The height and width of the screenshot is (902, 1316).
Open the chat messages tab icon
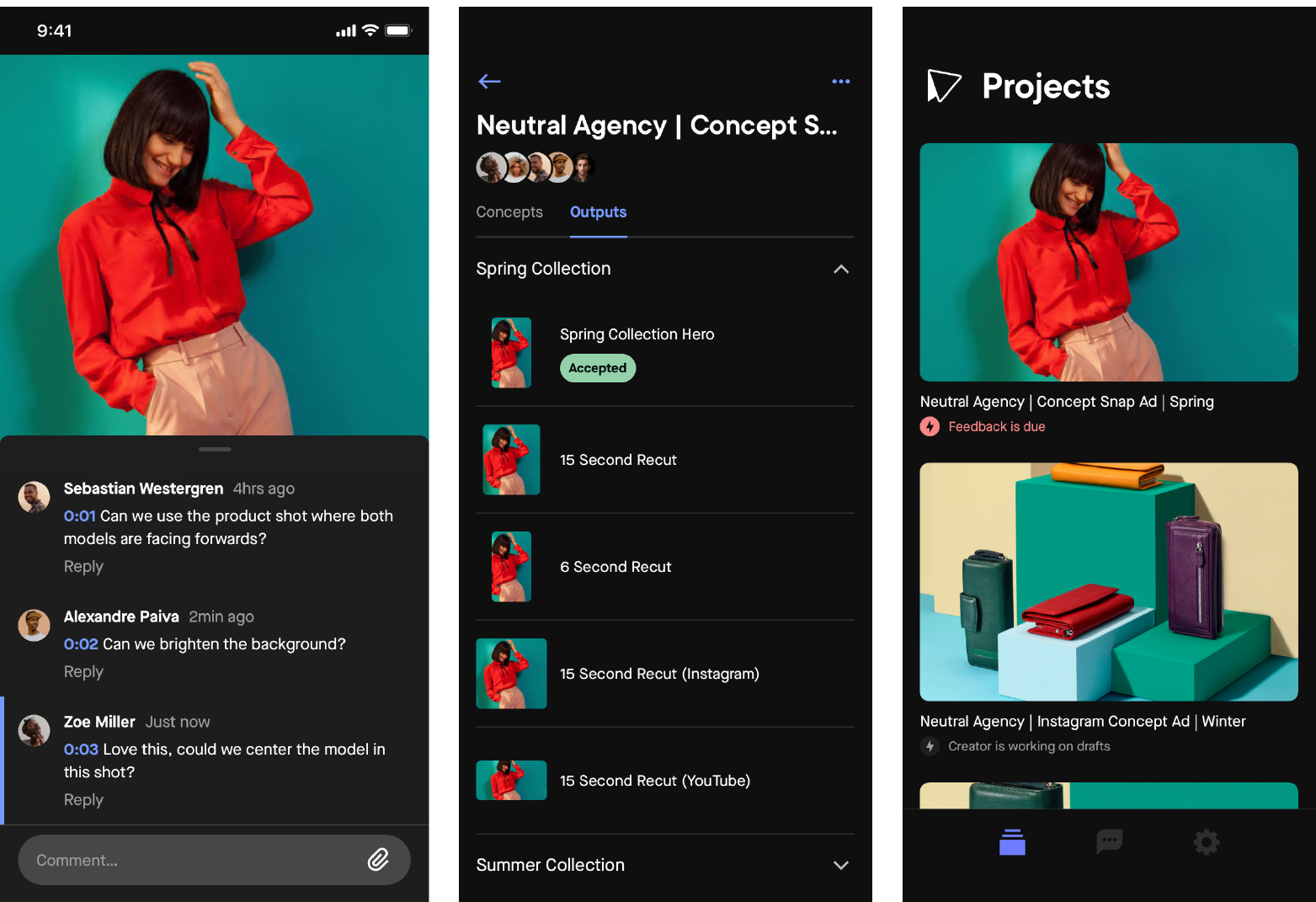pos(1109,841)
